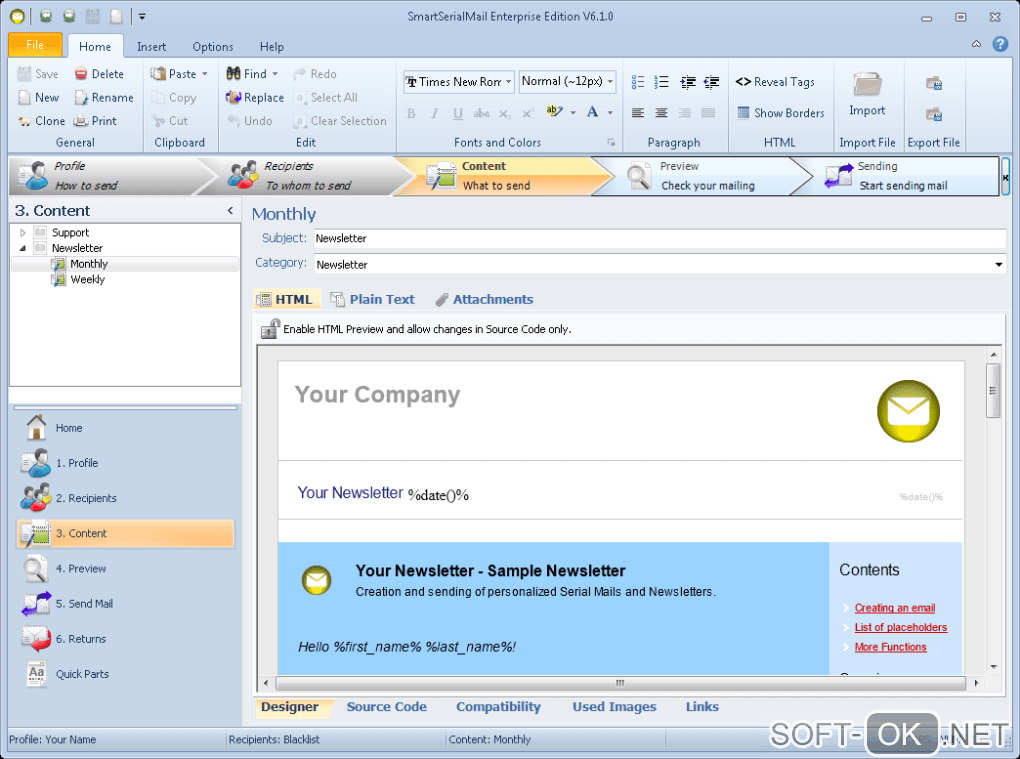Create a New item via ribbon
1020x759 pixels.
click(38, 98)
